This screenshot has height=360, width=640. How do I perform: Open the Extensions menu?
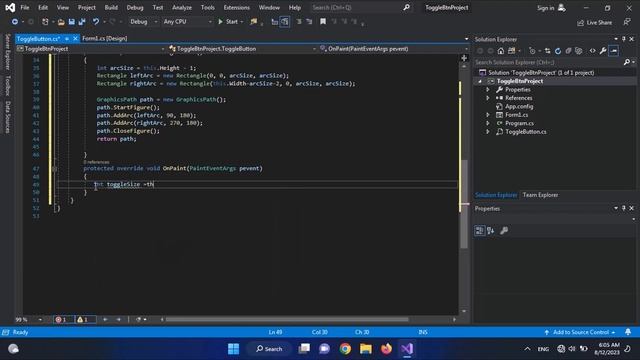(237, 7)
